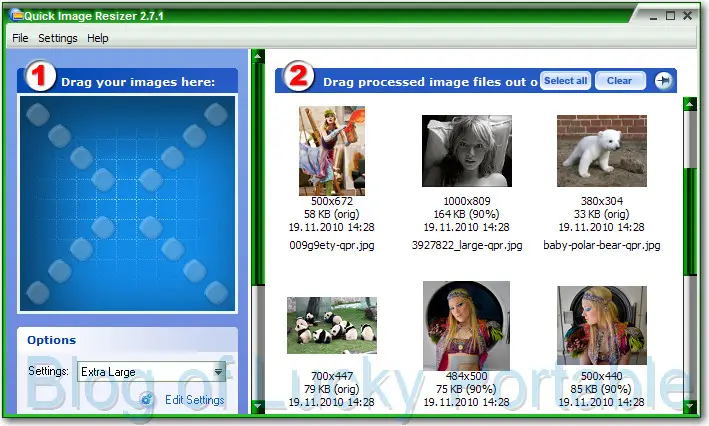Click the left panel scroll up arrow
709x426 pixels.
[x=258, y=56]
